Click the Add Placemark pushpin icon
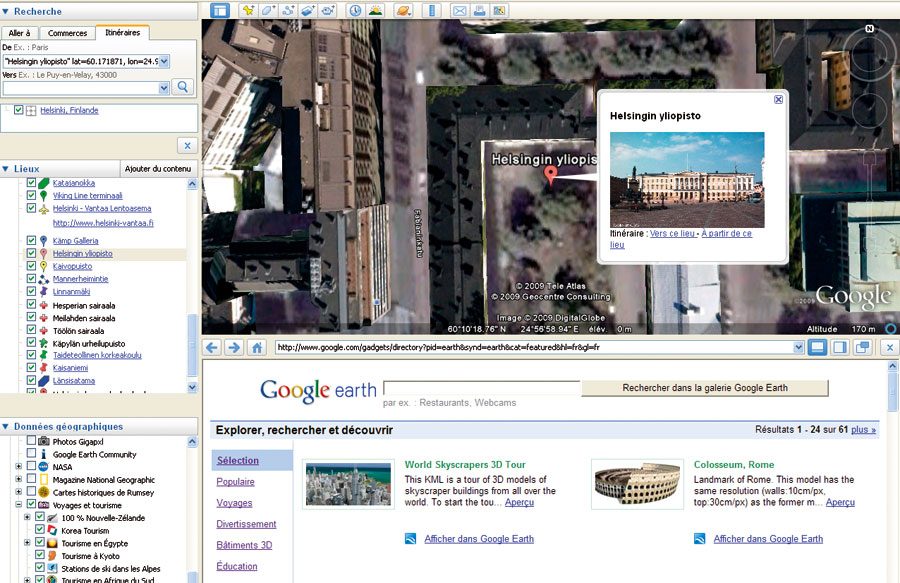The width and height of the screenshot is (900, 583). pos(245,11)
